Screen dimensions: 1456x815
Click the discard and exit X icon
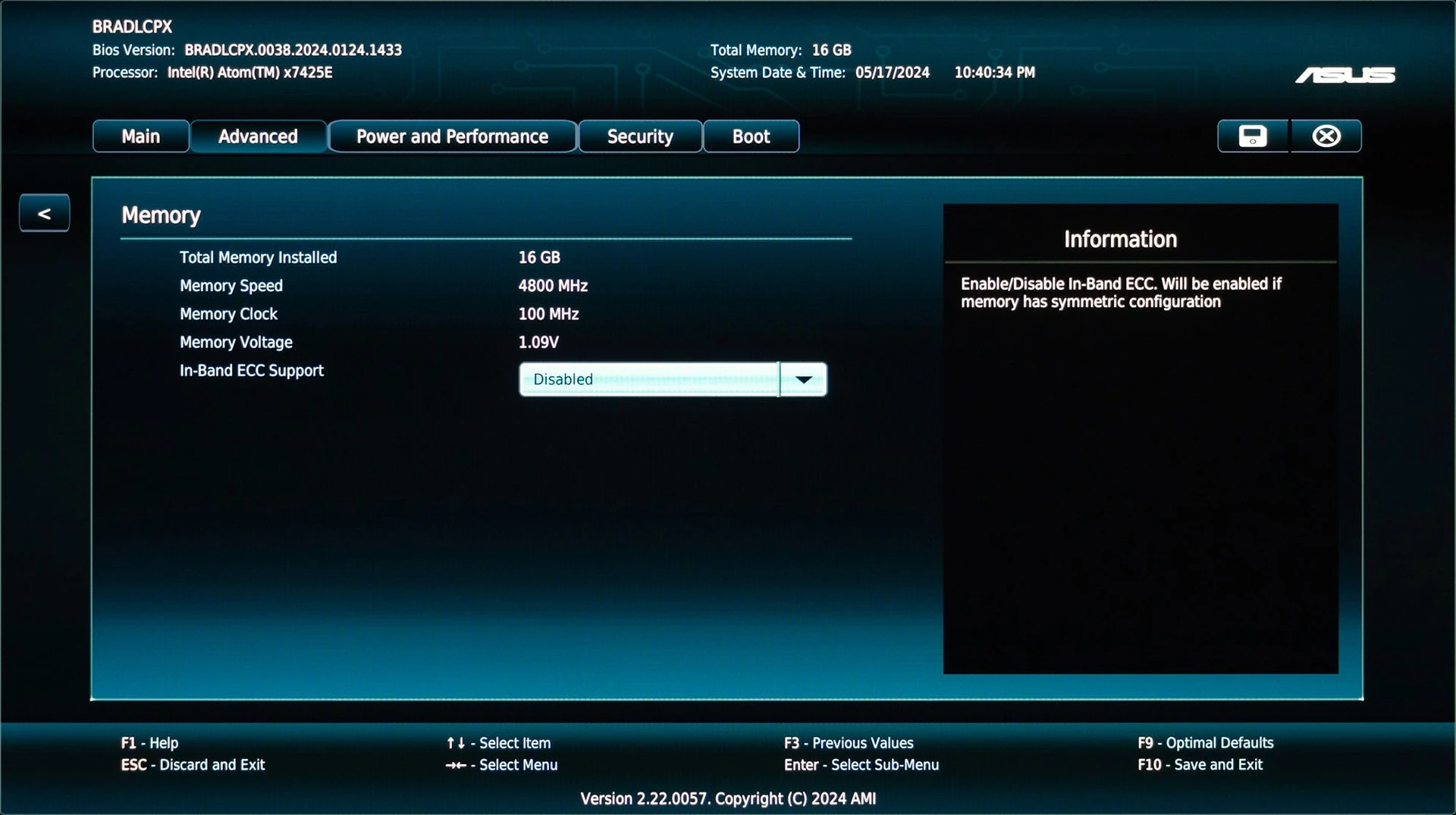(1326, 136)
